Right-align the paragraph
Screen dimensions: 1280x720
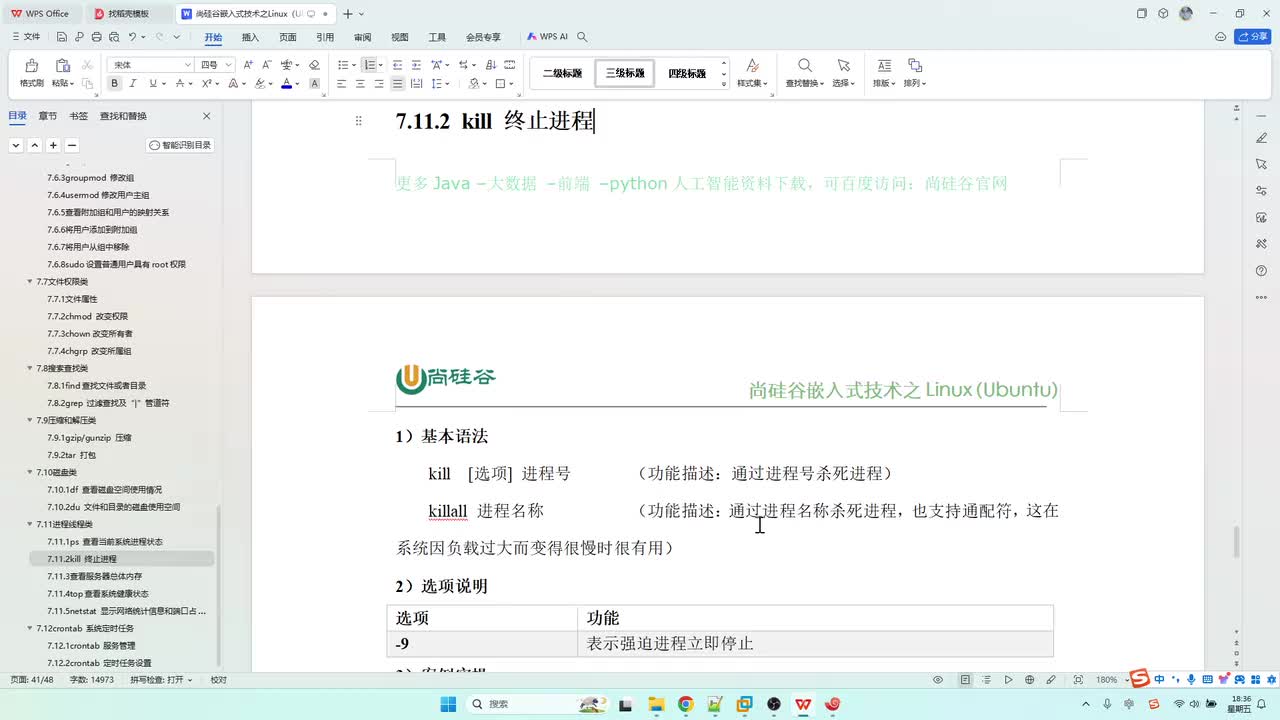click(379, 84)
